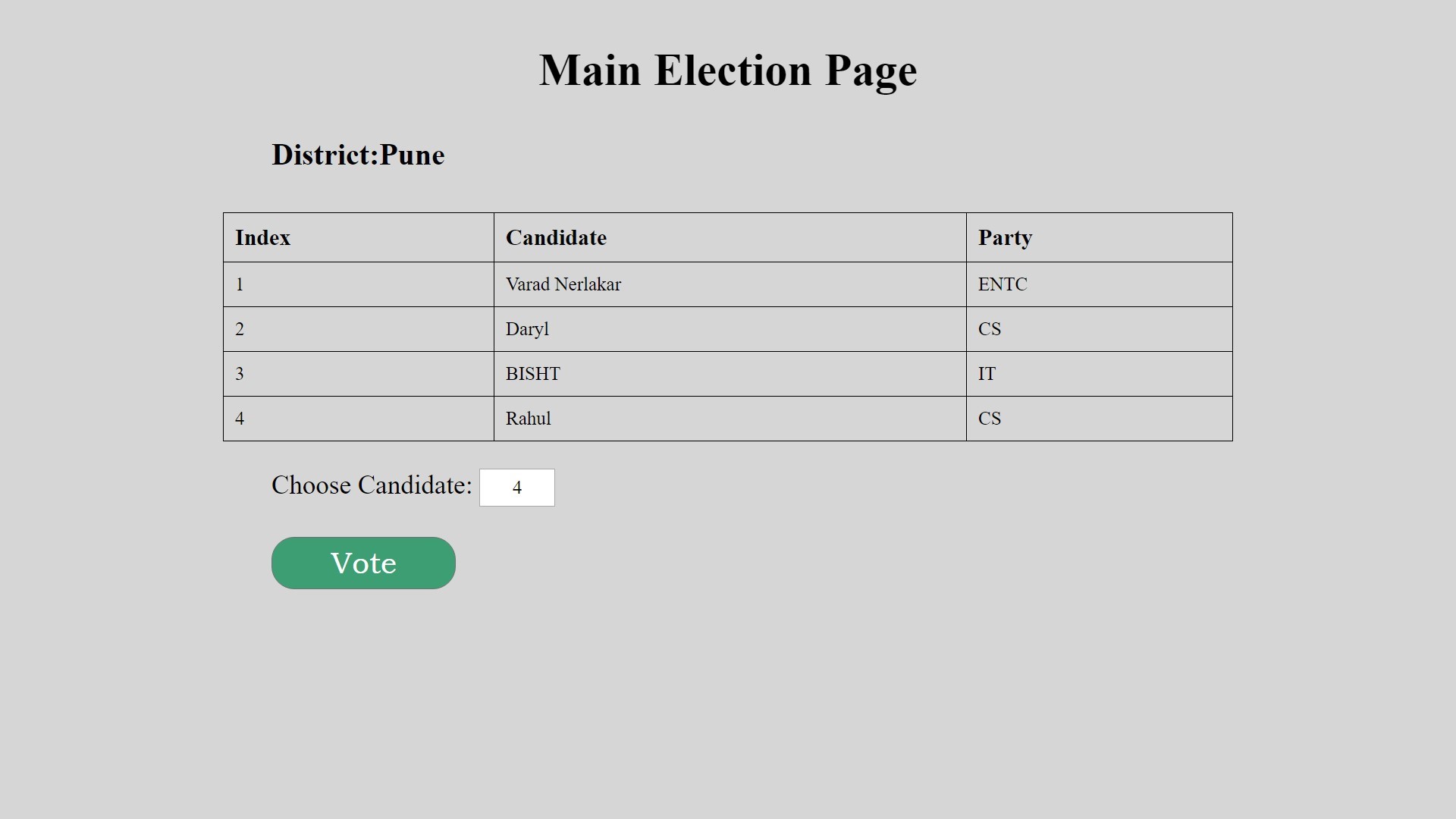Click the Party column header
The width and height of the screenshot is (1456, 819).
tap(1100, 237)
